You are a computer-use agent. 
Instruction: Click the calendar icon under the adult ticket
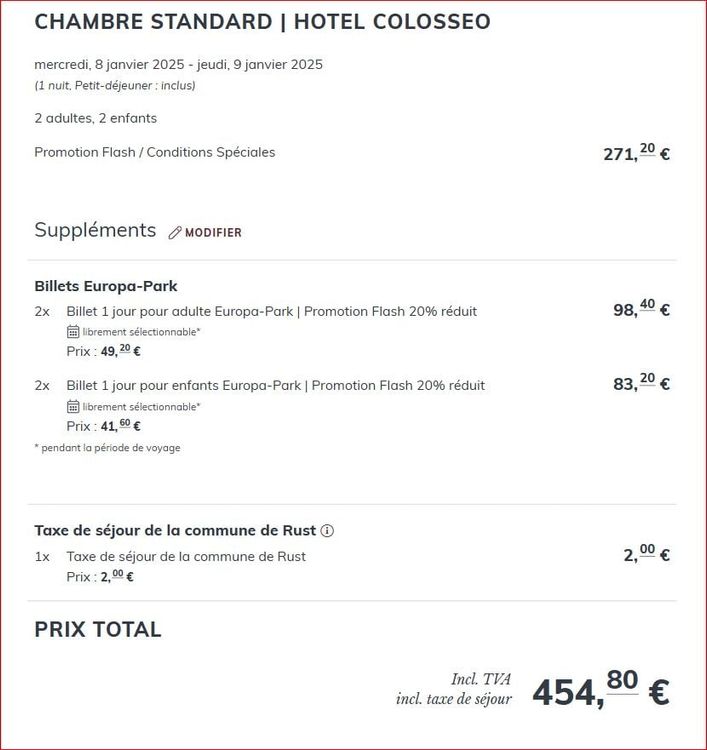pyautogui.click(x=73, y=332)
